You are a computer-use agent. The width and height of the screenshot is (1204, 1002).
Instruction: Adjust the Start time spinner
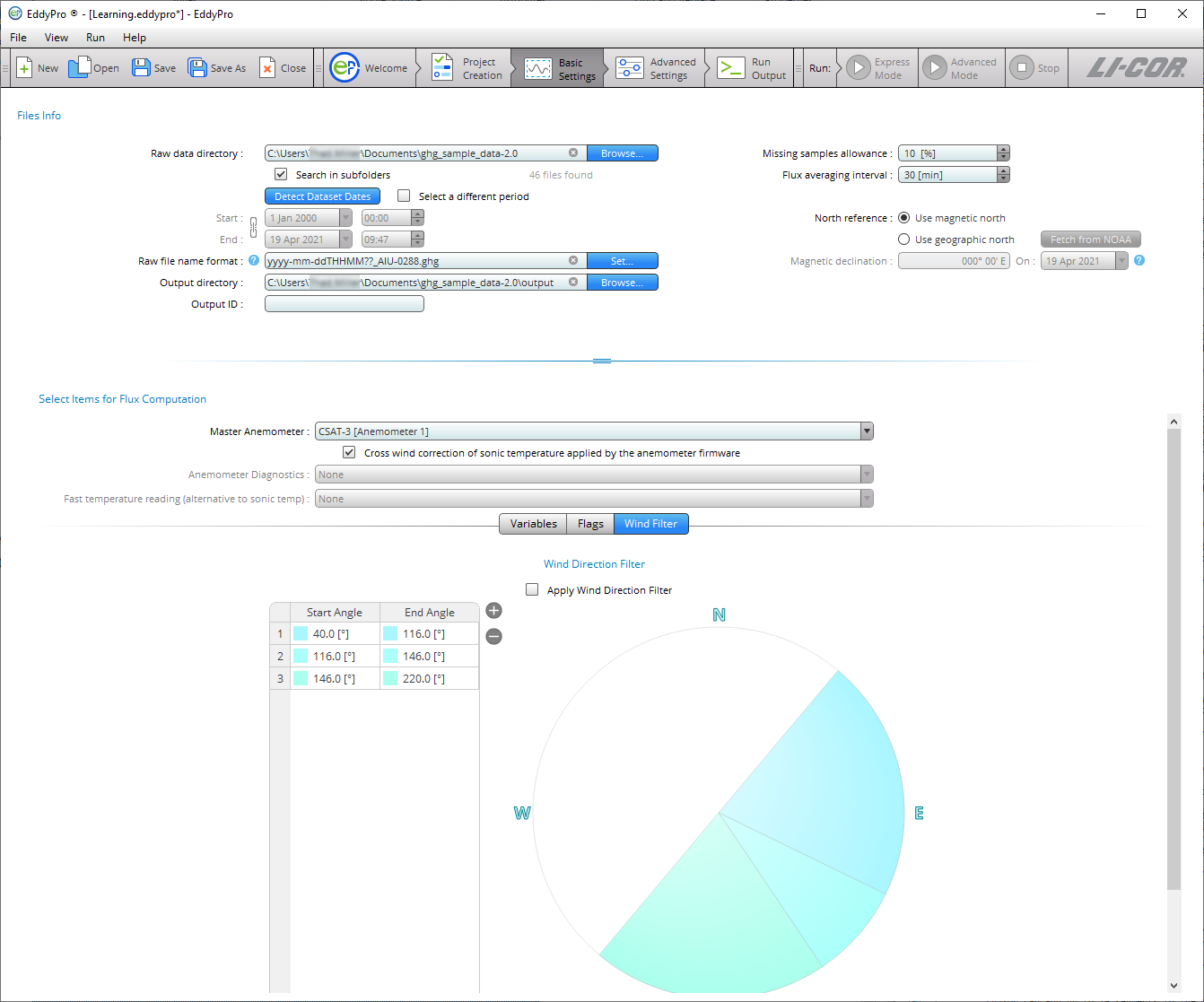click(417, 218)
